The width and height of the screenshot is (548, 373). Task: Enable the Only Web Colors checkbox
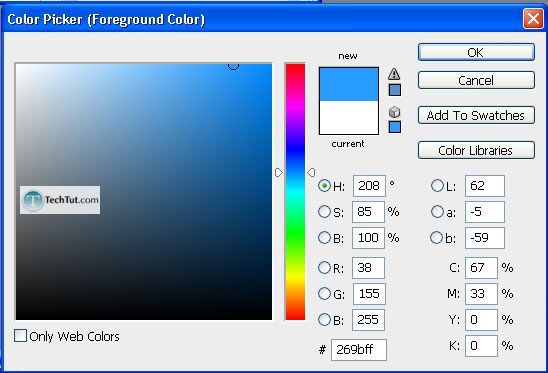[x=20, y=336]
